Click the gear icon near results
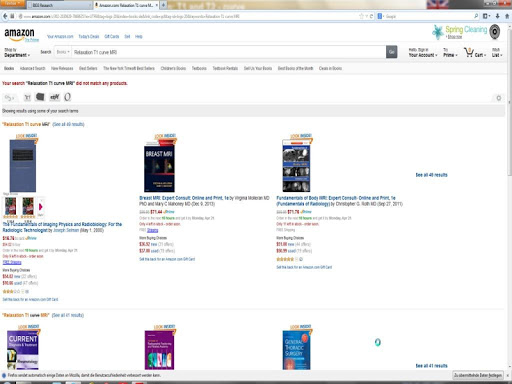 (499, 98)
